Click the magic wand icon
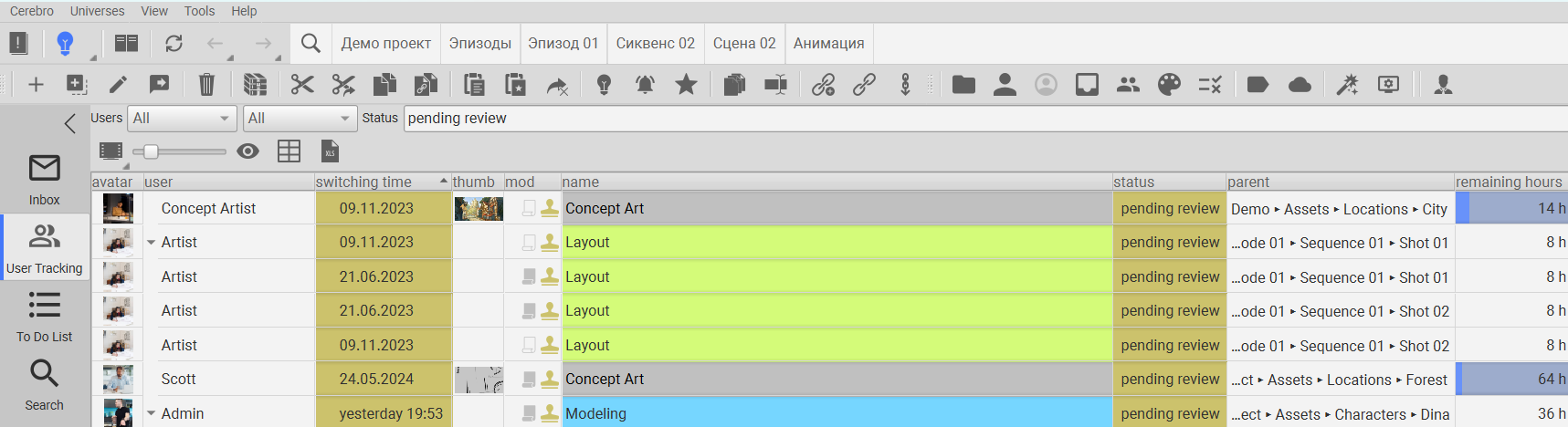 point(1347,85)
